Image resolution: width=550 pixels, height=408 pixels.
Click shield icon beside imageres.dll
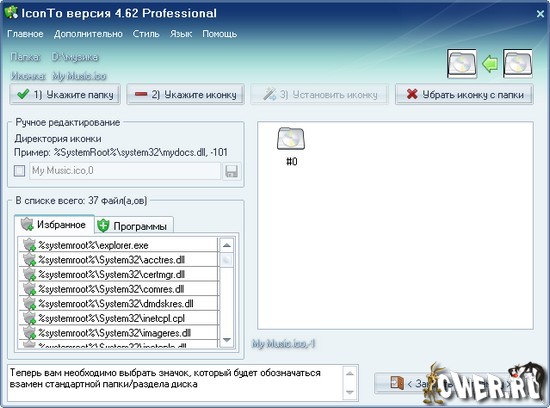pos(30,333)
